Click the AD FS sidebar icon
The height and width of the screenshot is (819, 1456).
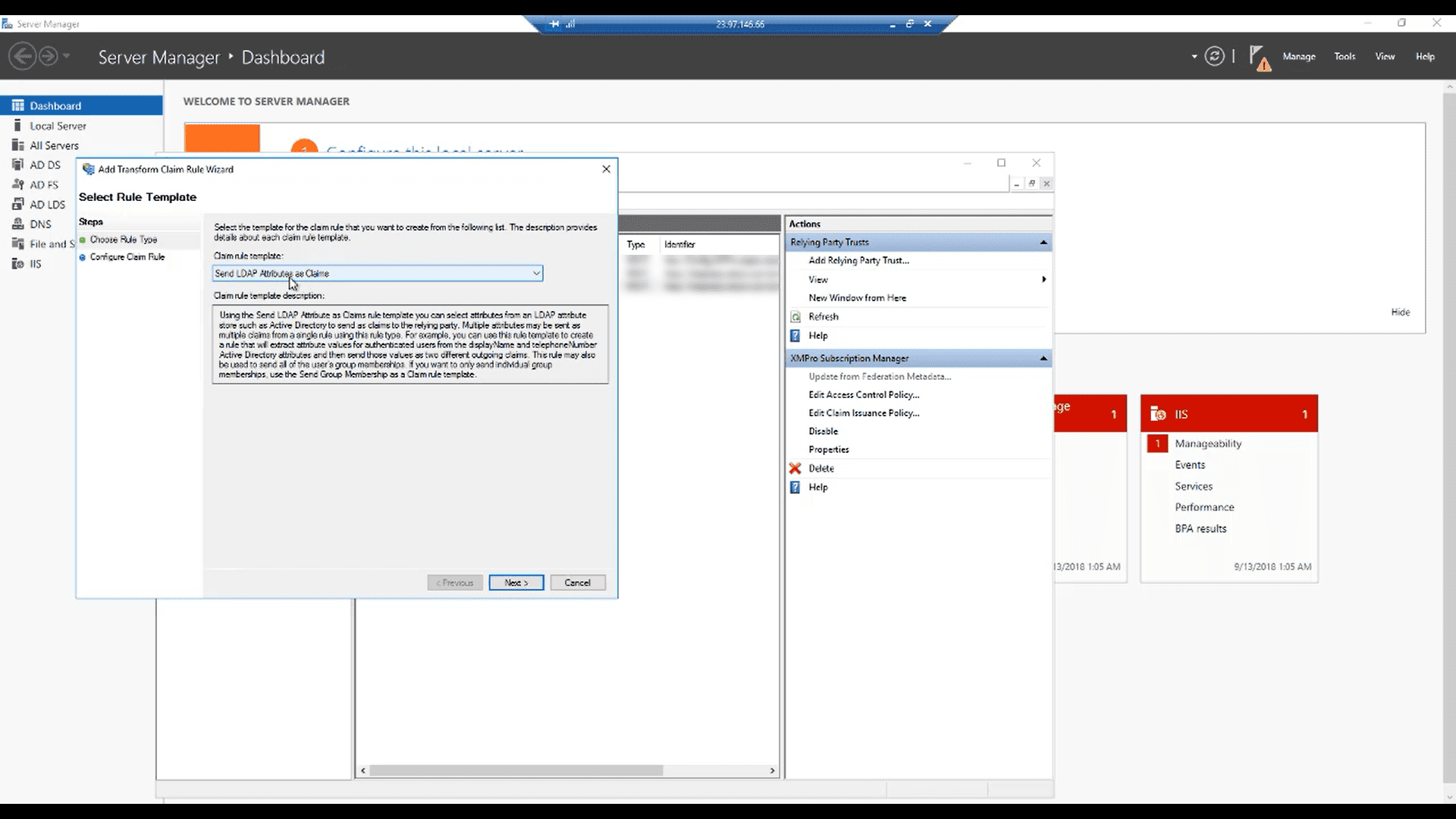[18, 184]
